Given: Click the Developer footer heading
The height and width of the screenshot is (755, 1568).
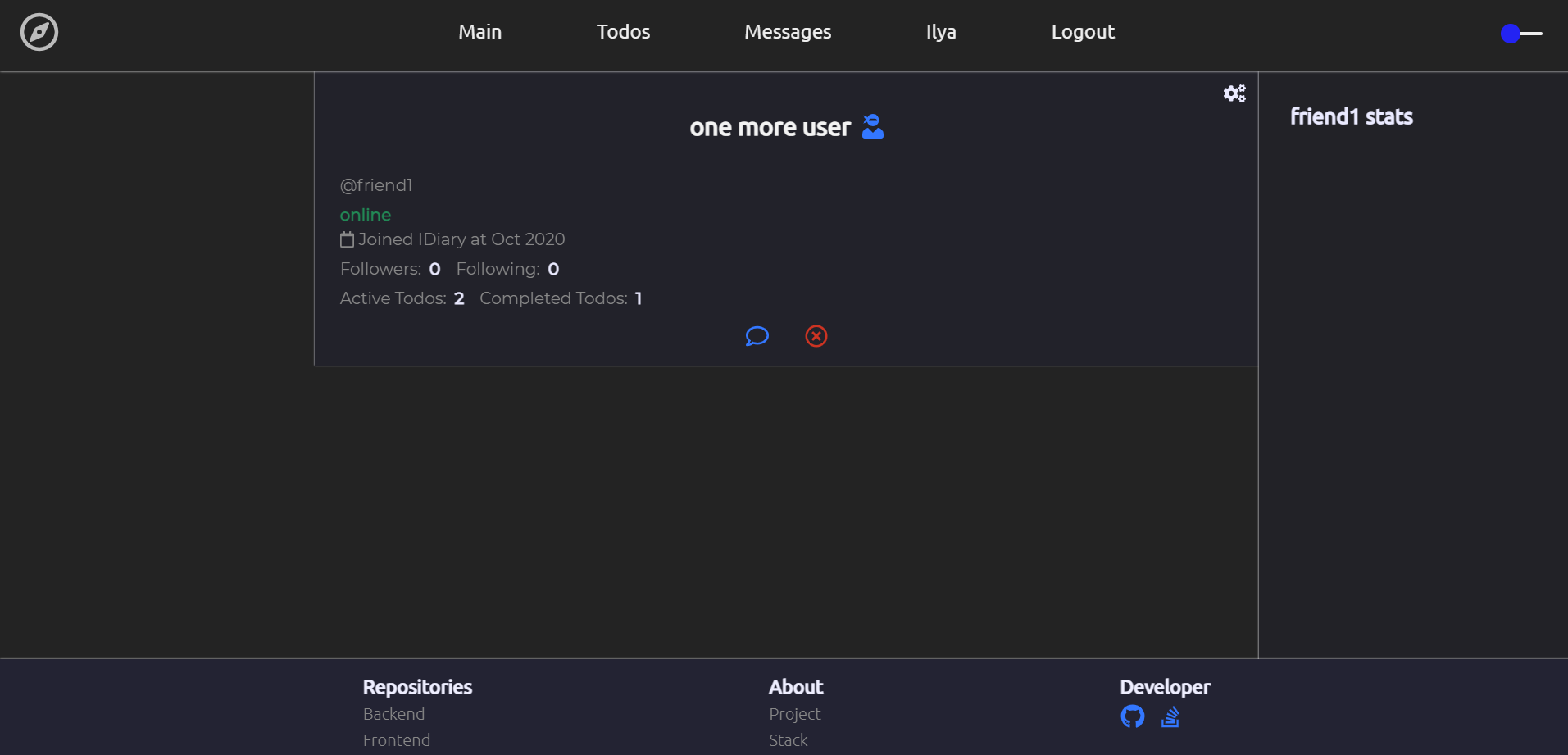Looking at the screenshot, I should [1166, 687].
